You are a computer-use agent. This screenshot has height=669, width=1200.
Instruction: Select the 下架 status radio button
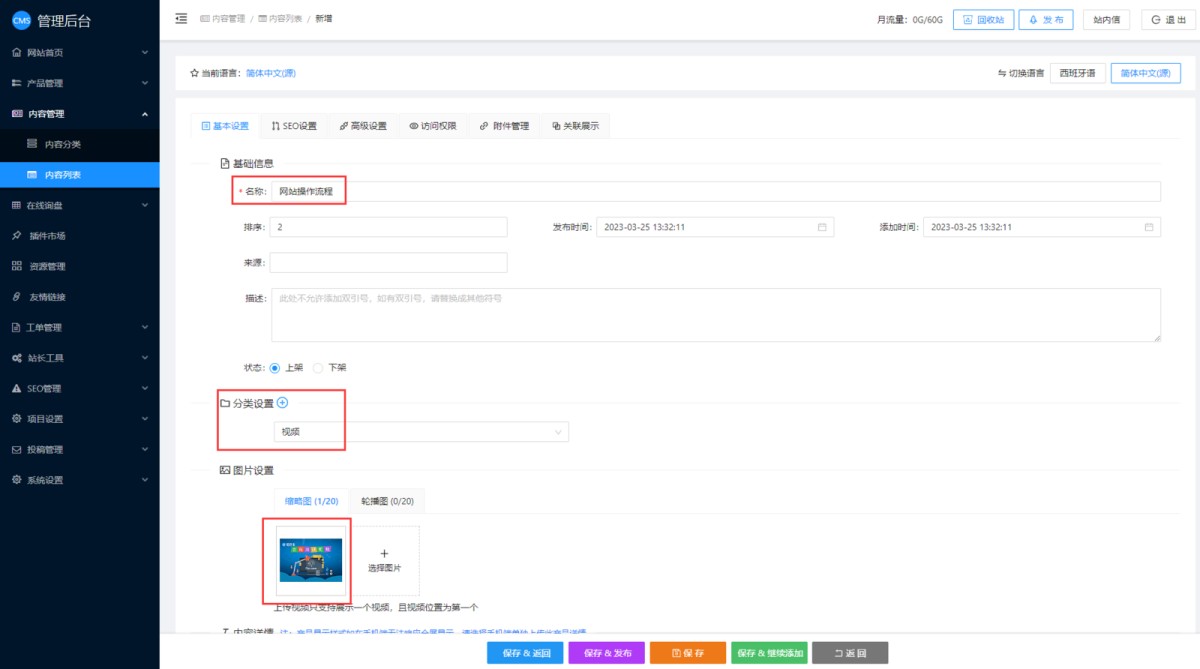pyautogui.click(x=319, y=367)
